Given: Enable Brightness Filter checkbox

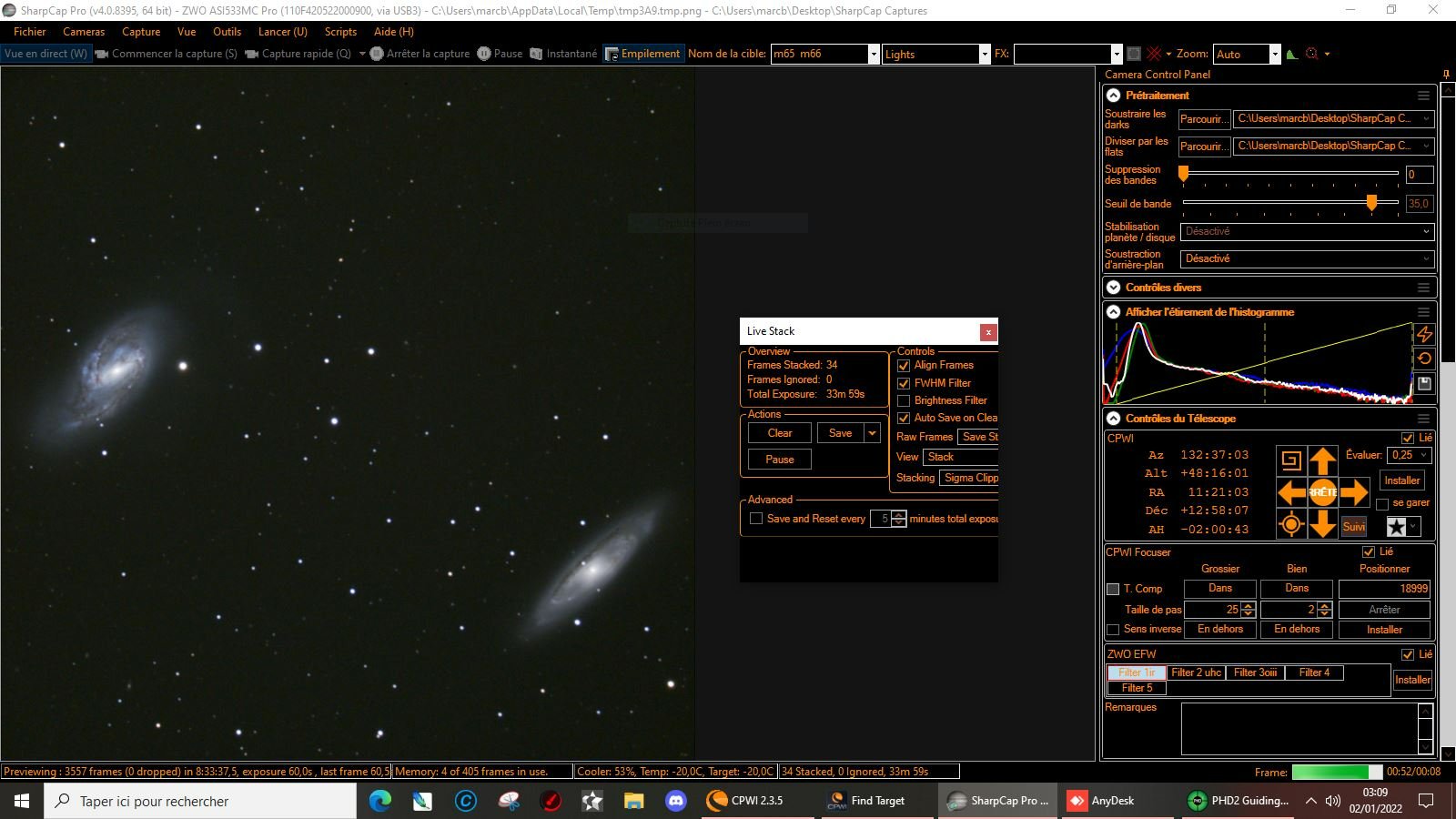Looking at the screenshot, I should [x=904, y=400].
